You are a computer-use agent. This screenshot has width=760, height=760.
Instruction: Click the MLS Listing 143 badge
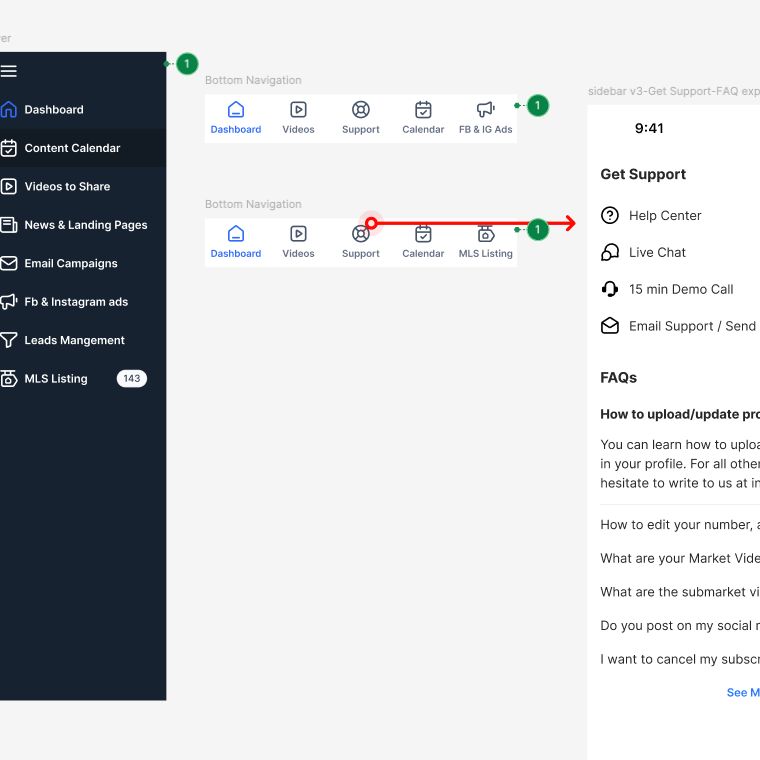[x=131, y=379]
